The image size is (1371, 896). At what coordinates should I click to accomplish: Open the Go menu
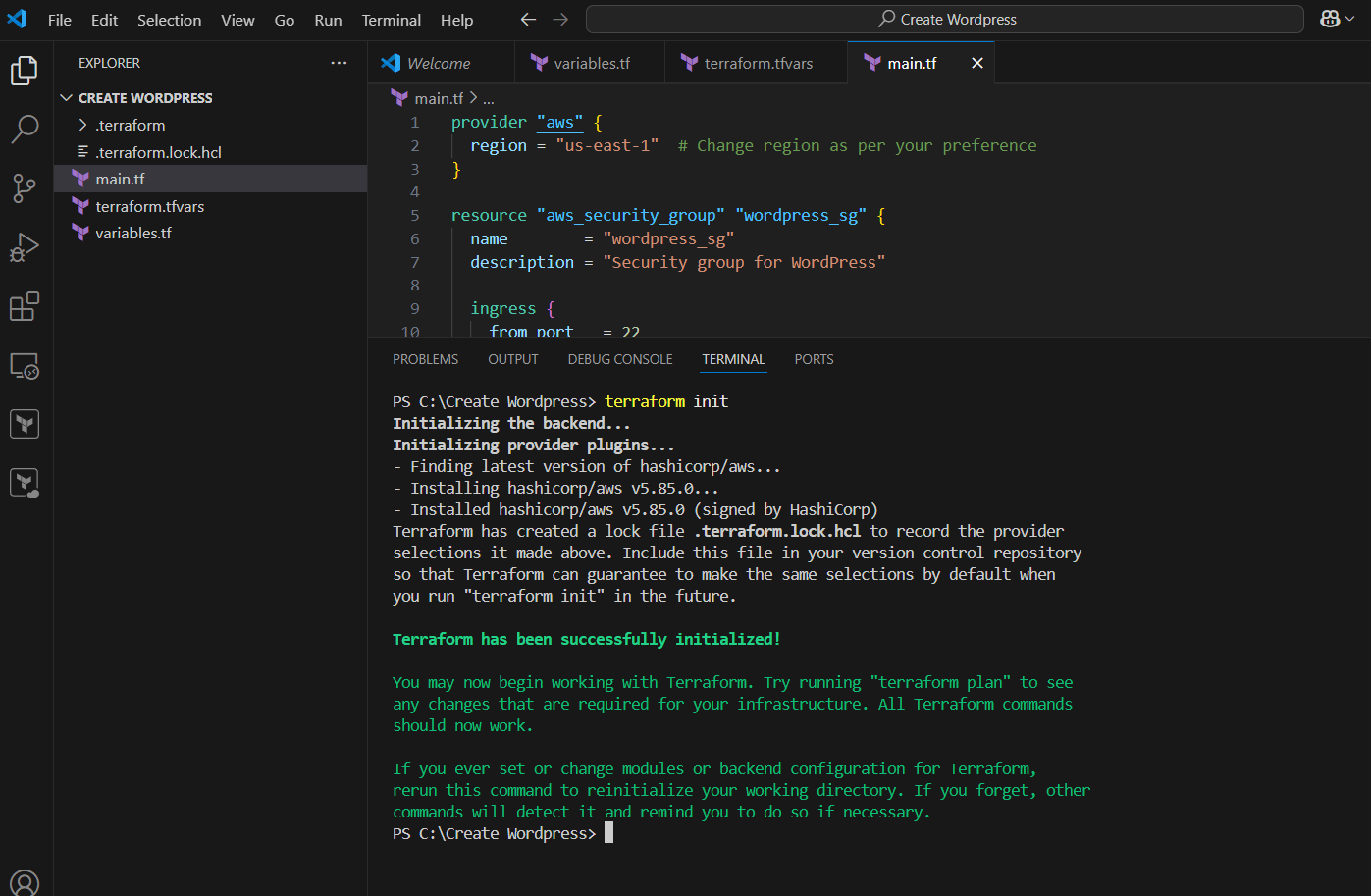(285, 20)
